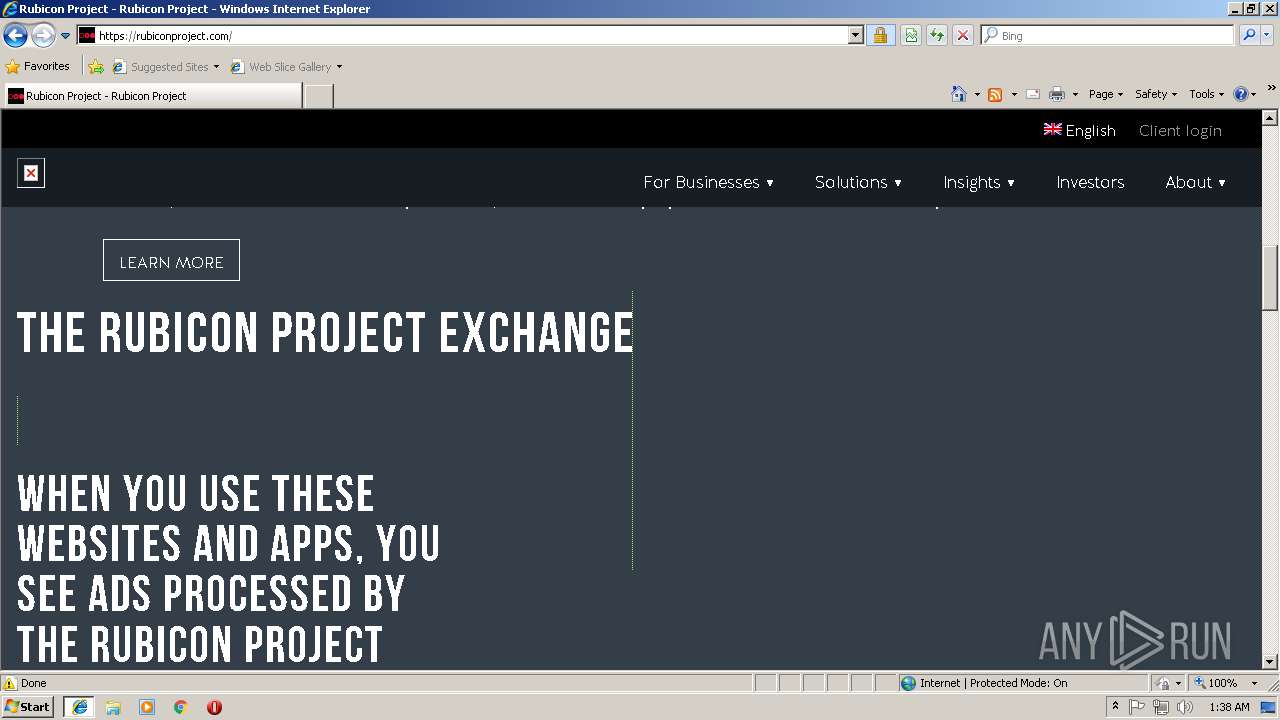Go forward with the browser Forward arrow

point(43,36)
